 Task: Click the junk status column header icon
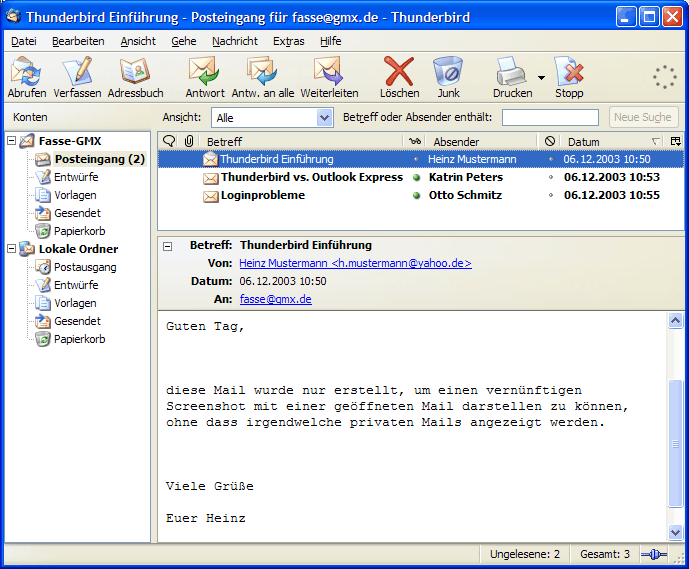pos(549,141)
